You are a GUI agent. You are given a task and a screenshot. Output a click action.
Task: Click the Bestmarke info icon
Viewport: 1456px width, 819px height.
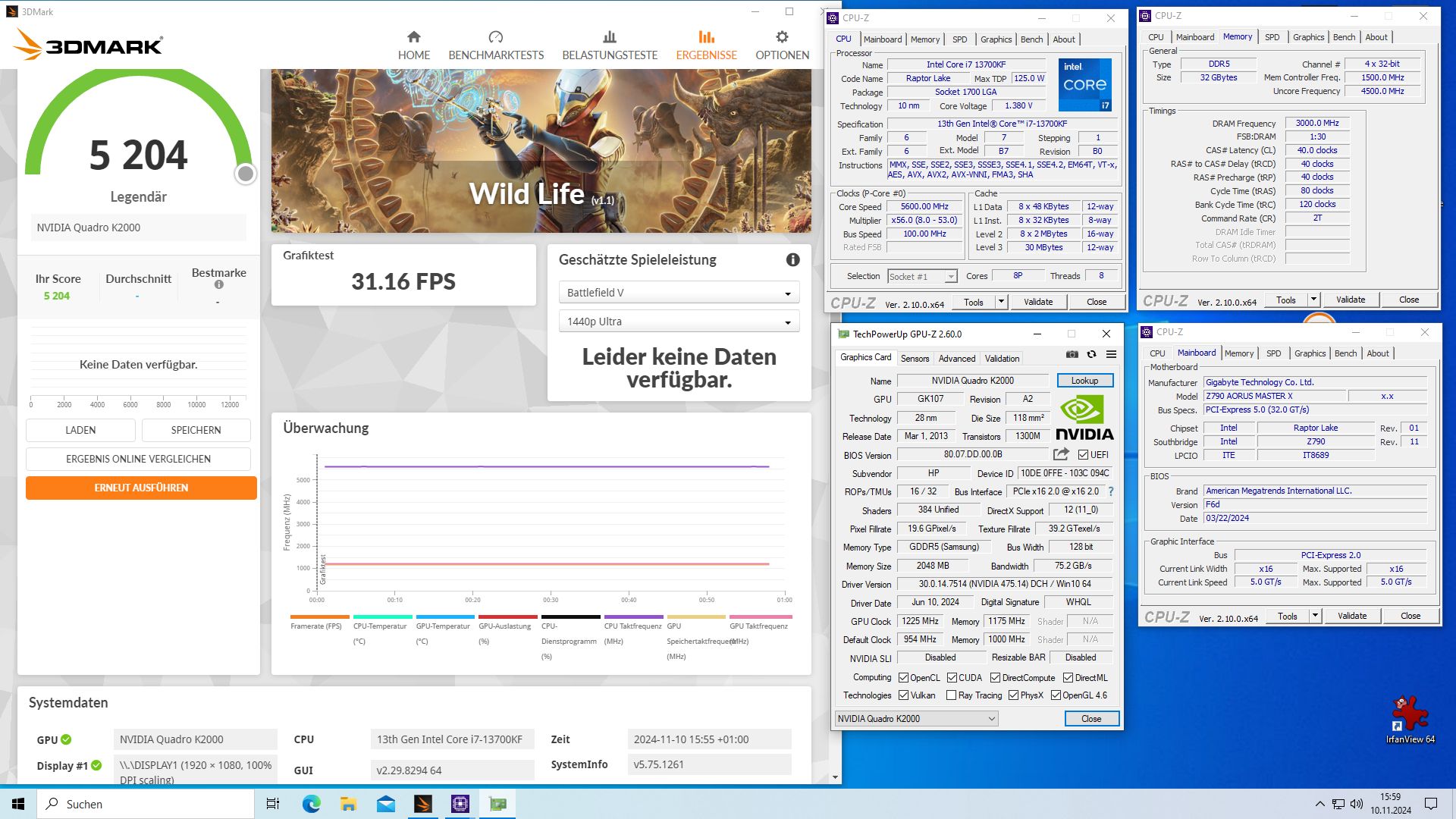point(218,285)
